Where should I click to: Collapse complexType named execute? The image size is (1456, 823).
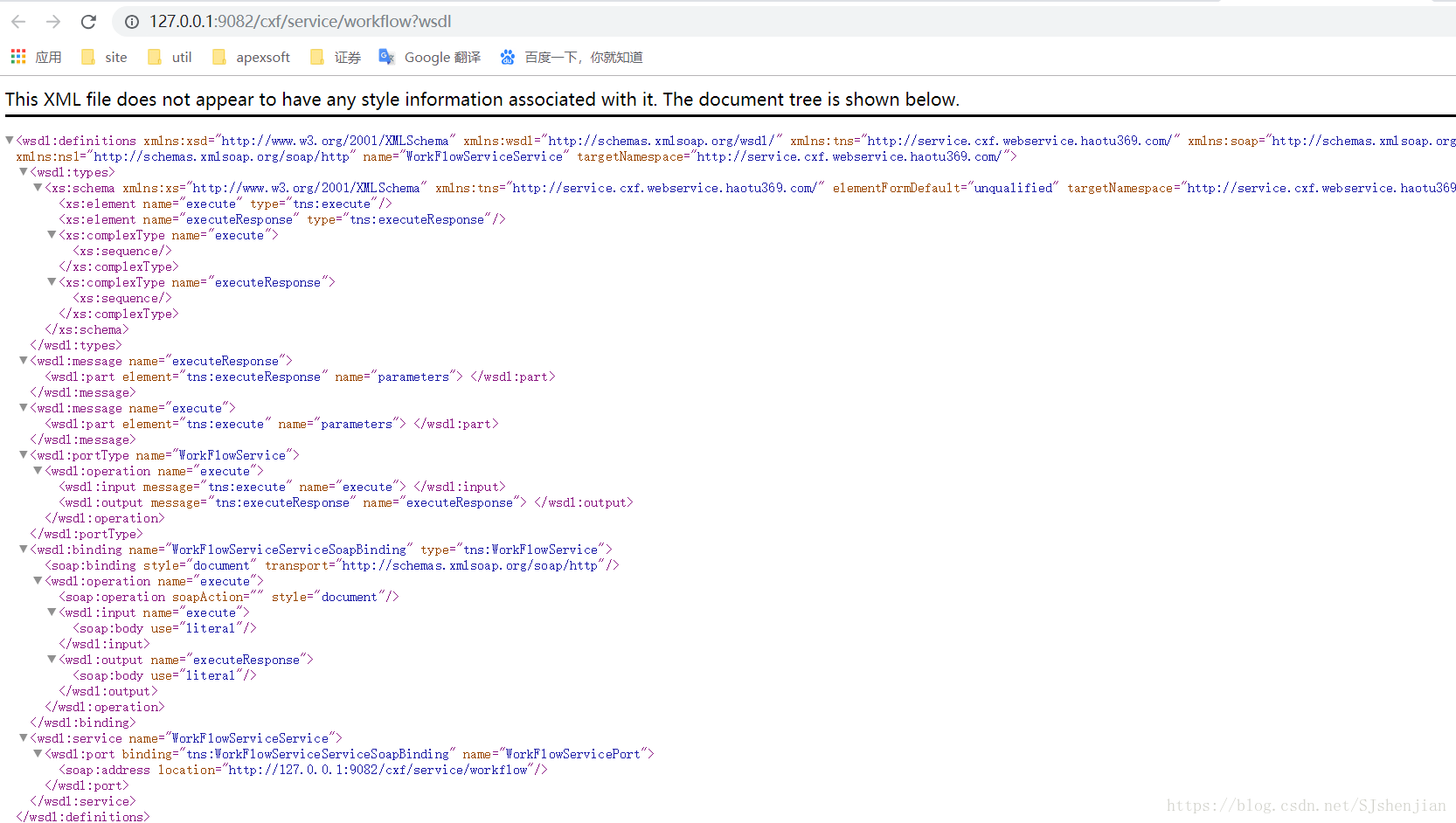52,234
